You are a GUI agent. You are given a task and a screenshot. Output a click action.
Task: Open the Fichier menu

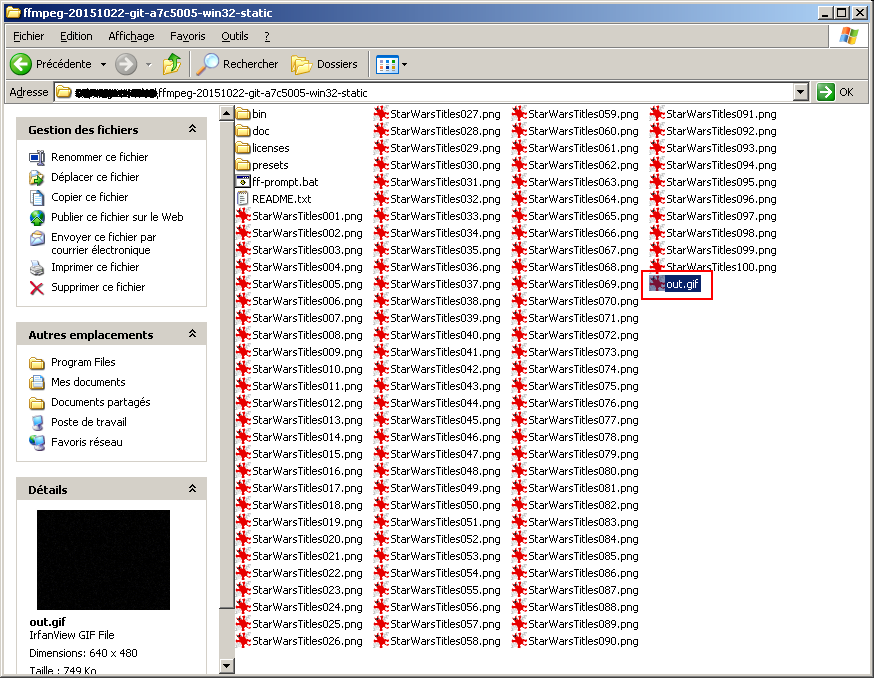(x=29, y=36)
